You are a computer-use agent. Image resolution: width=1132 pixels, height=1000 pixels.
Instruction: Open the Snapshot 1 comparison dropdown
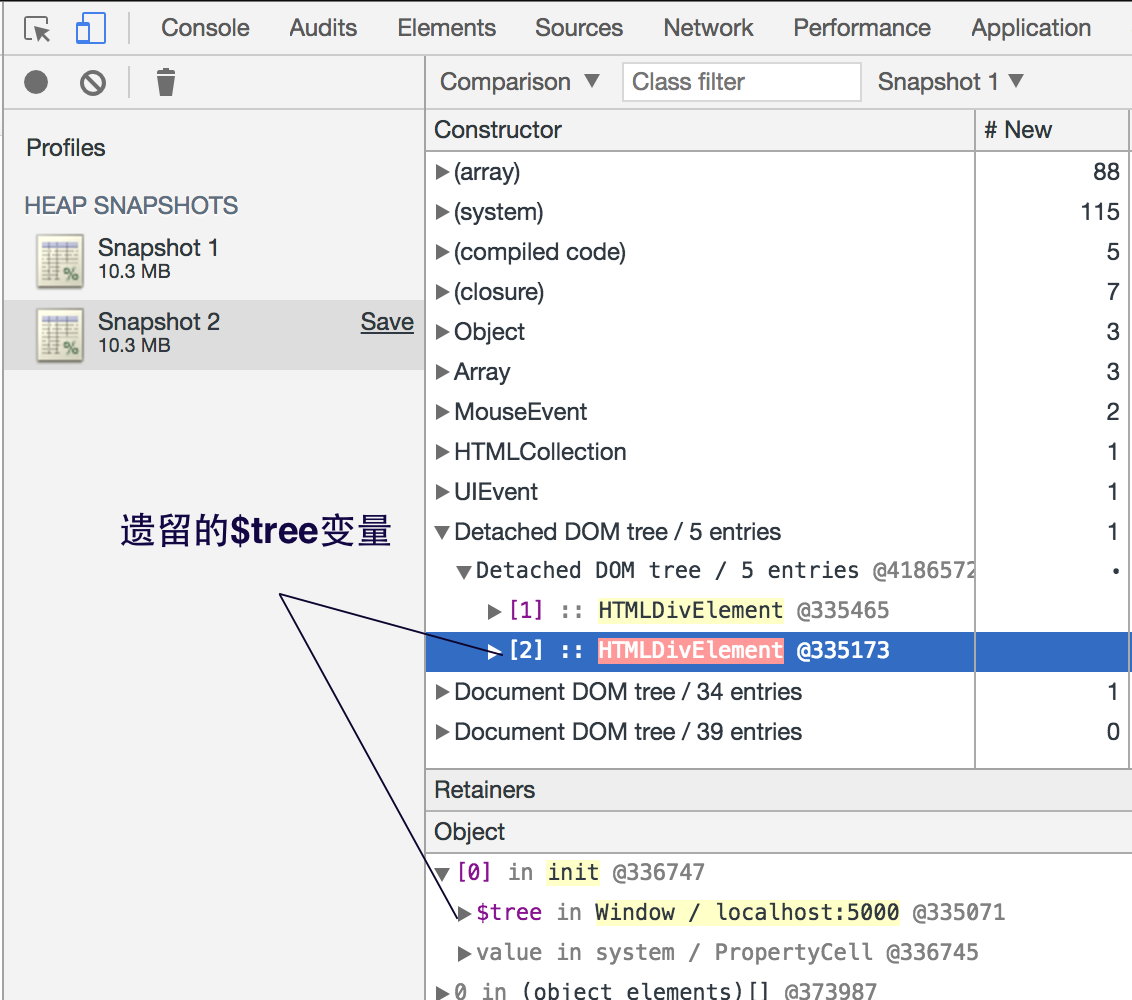[x=951, y=82]
